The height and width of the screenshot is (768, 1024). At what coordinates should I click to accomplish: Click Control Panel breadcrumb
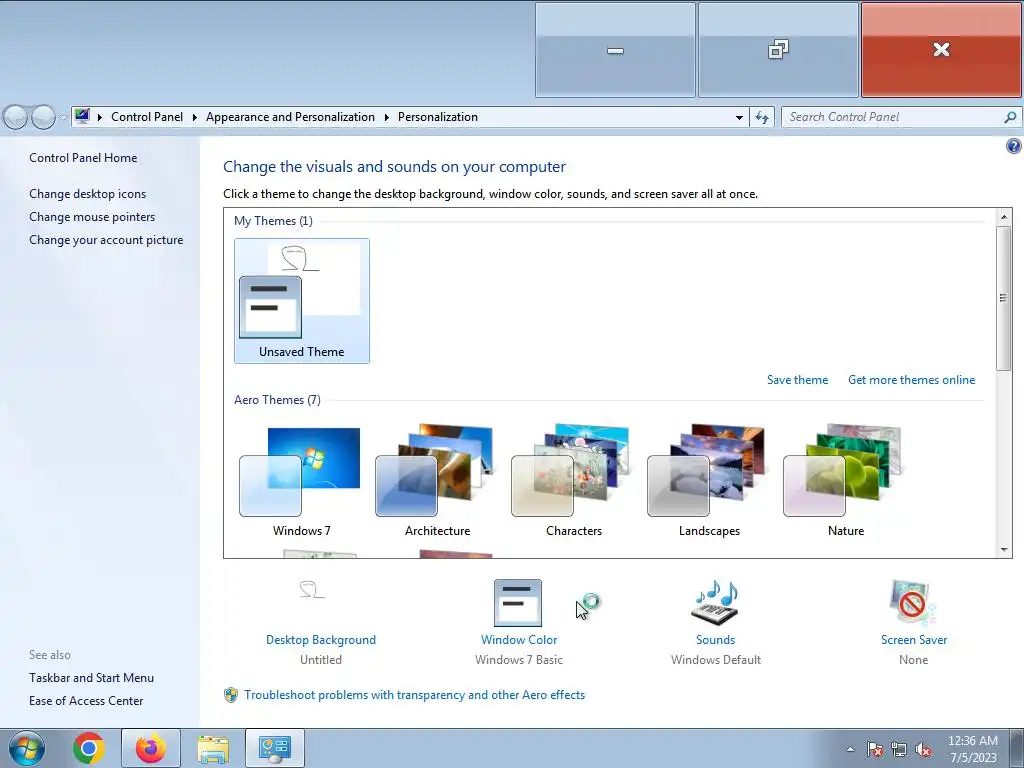147,117
